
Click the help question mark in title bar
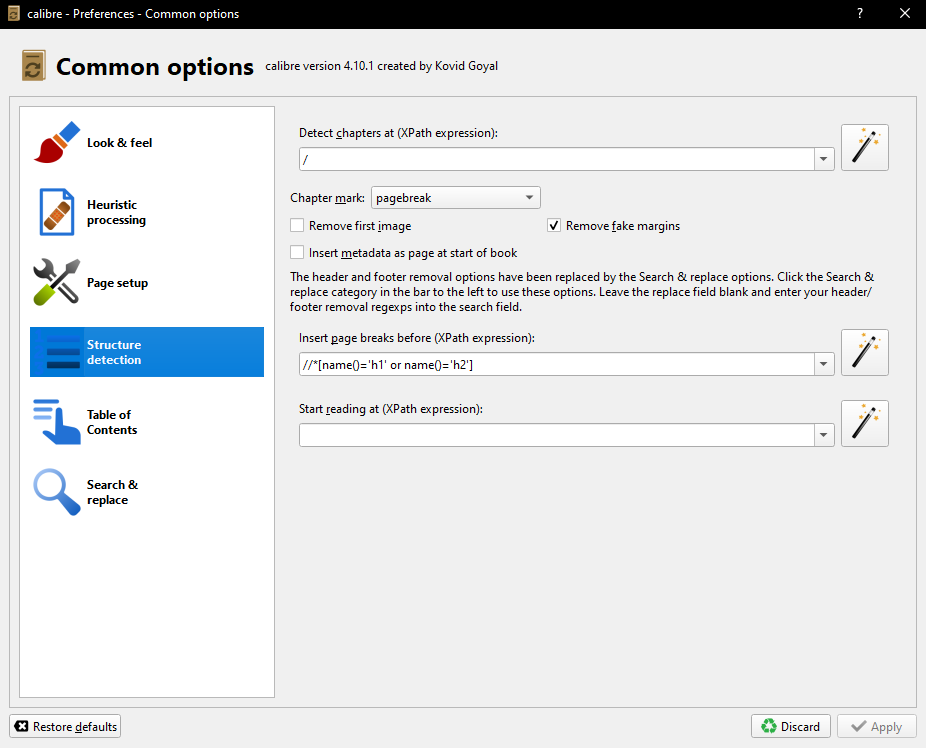(x=860, y=14)
